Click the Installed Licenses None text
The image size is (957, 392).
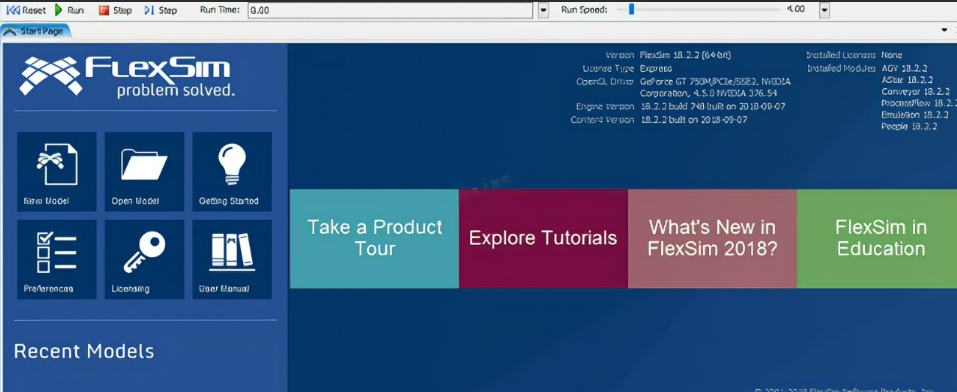892,55
